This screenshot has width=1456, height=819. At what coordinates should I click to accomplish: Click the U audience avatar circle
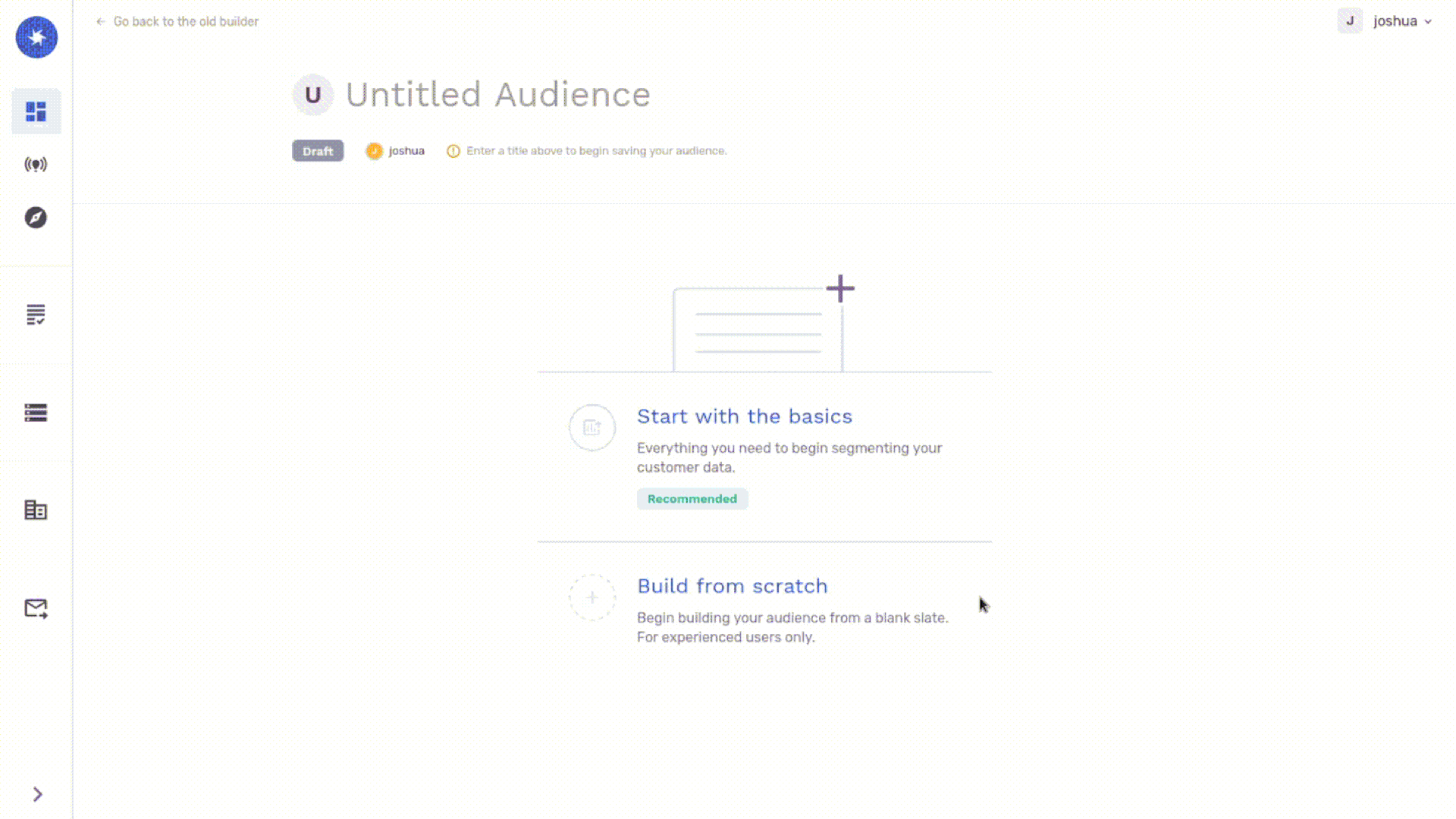point(312,95)
